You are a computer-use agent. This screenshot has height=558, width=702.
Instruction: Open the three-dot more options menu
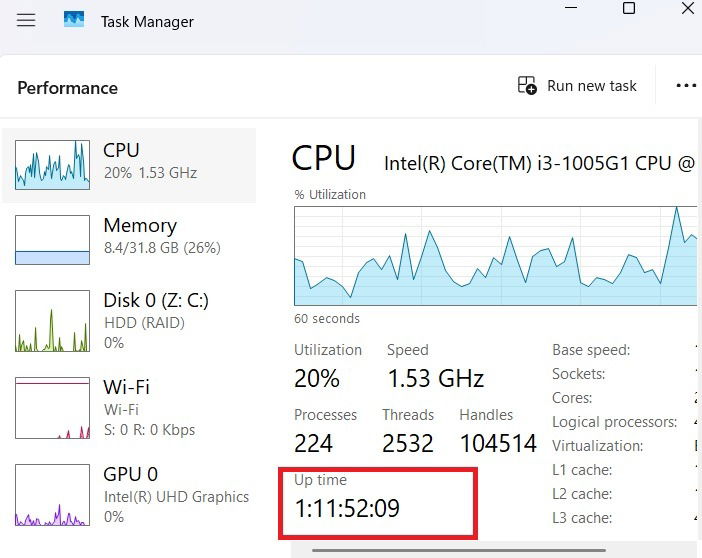point(686,85)
